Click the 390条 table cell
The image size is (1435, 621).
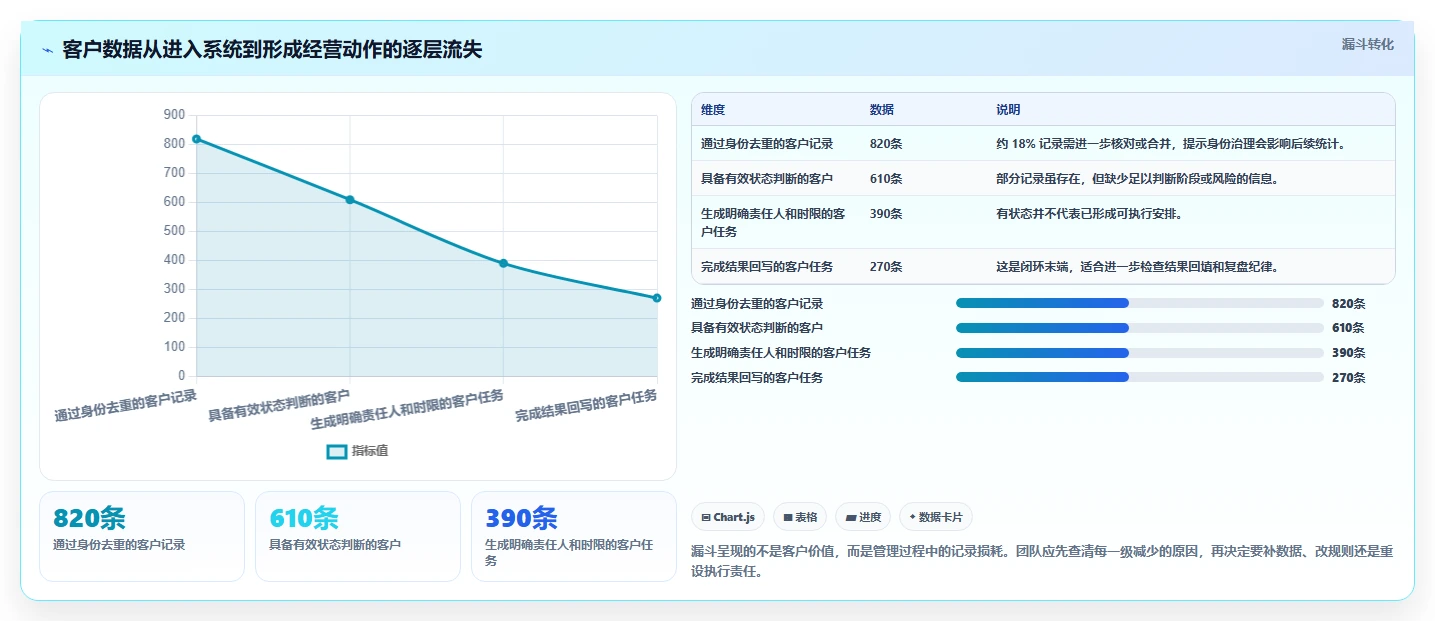886,214
